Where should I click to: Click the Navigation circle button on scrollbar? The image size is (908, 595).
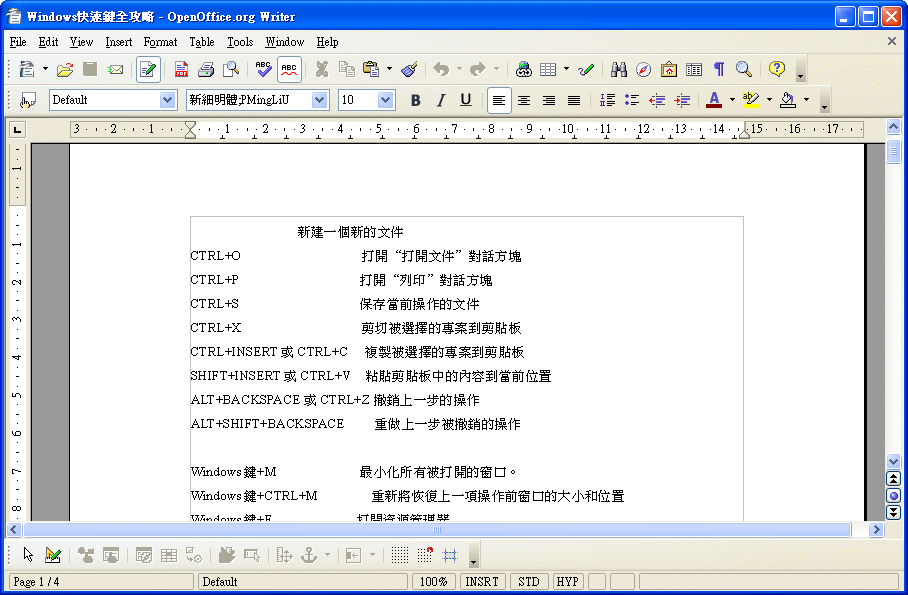pyautogui.click(x=894, y=496)
